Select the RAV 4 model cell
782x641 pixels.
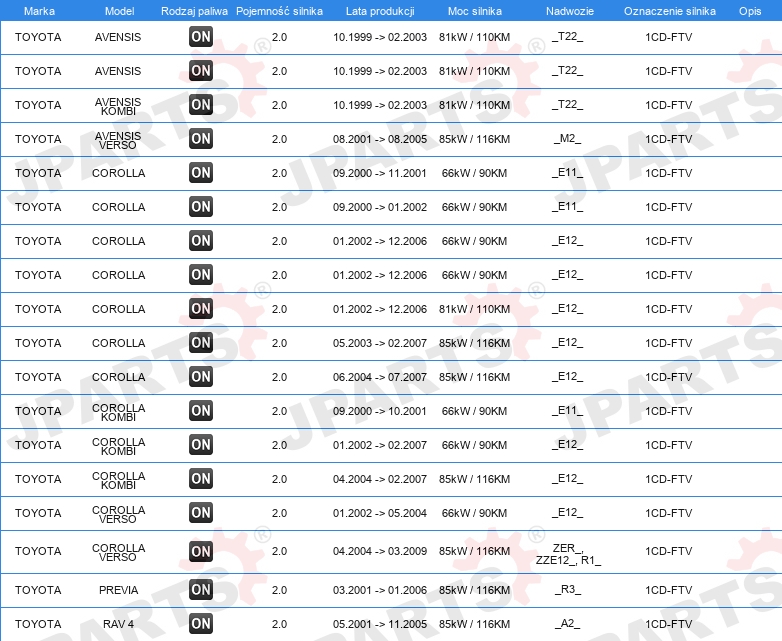tap(118, 624)
